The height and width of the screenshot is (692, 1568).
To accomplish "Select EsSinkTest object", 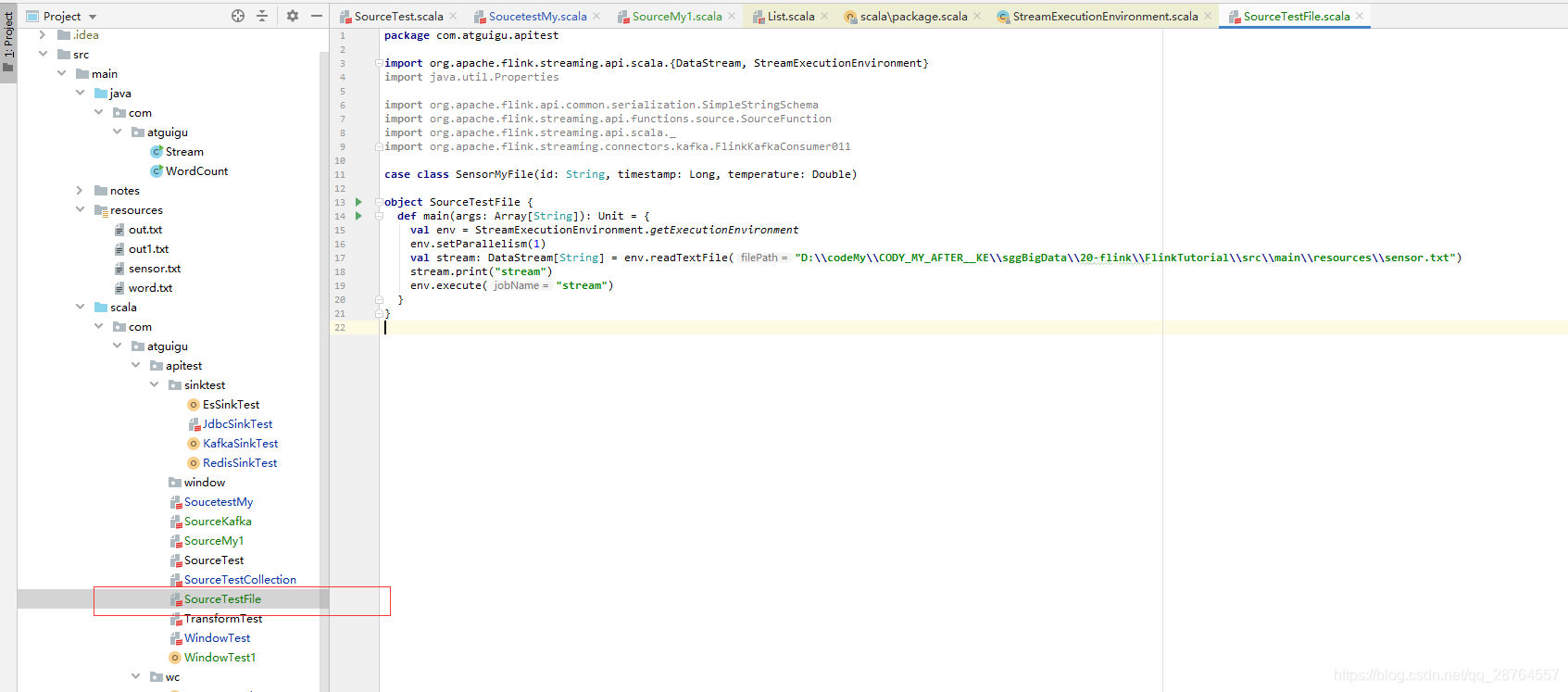I will coord(231,405).
